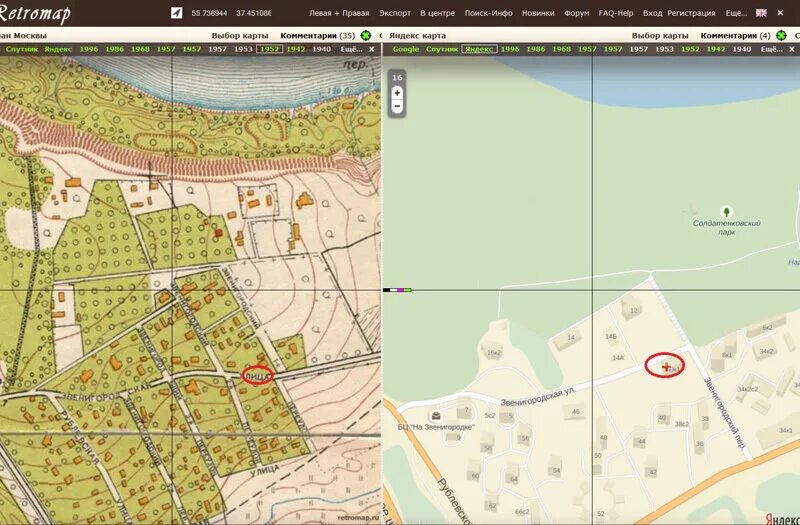Select 1942 map in left panel
The height and width of the screenshot is (525, 800).
tap(295, 49)
